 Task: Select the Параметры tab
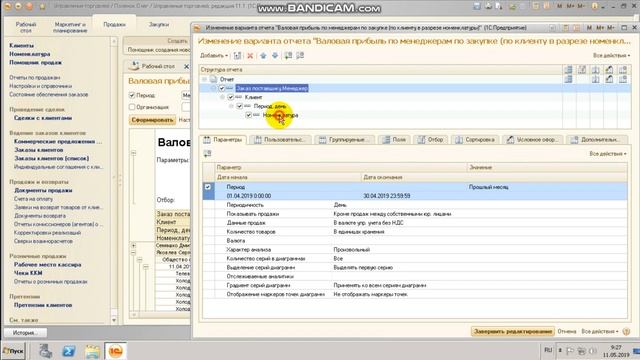click(x=223, y=140)
